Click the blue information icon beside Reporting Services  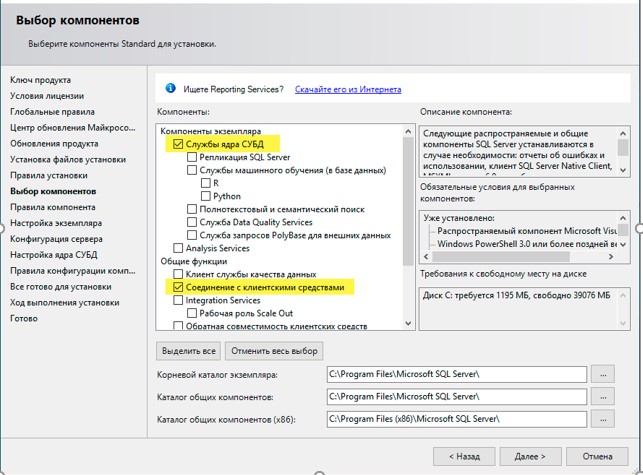[171, 88]
